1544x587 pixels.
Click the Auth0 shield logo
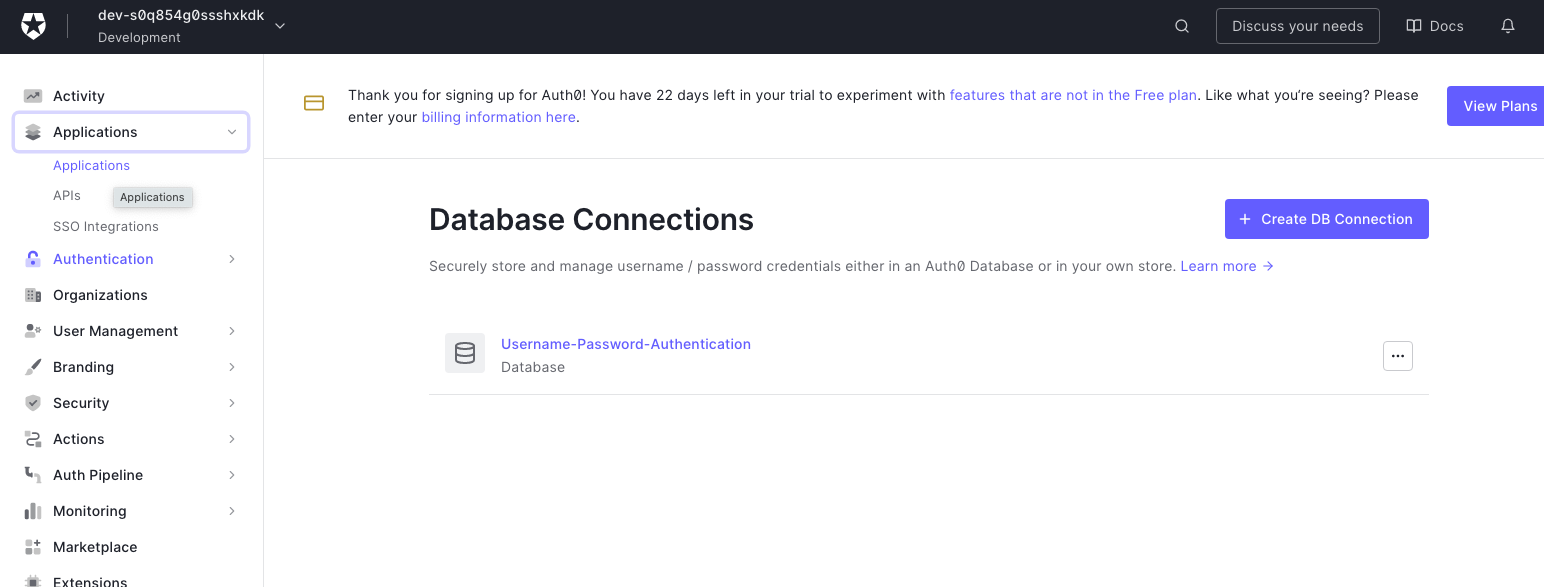click(33, 26)
